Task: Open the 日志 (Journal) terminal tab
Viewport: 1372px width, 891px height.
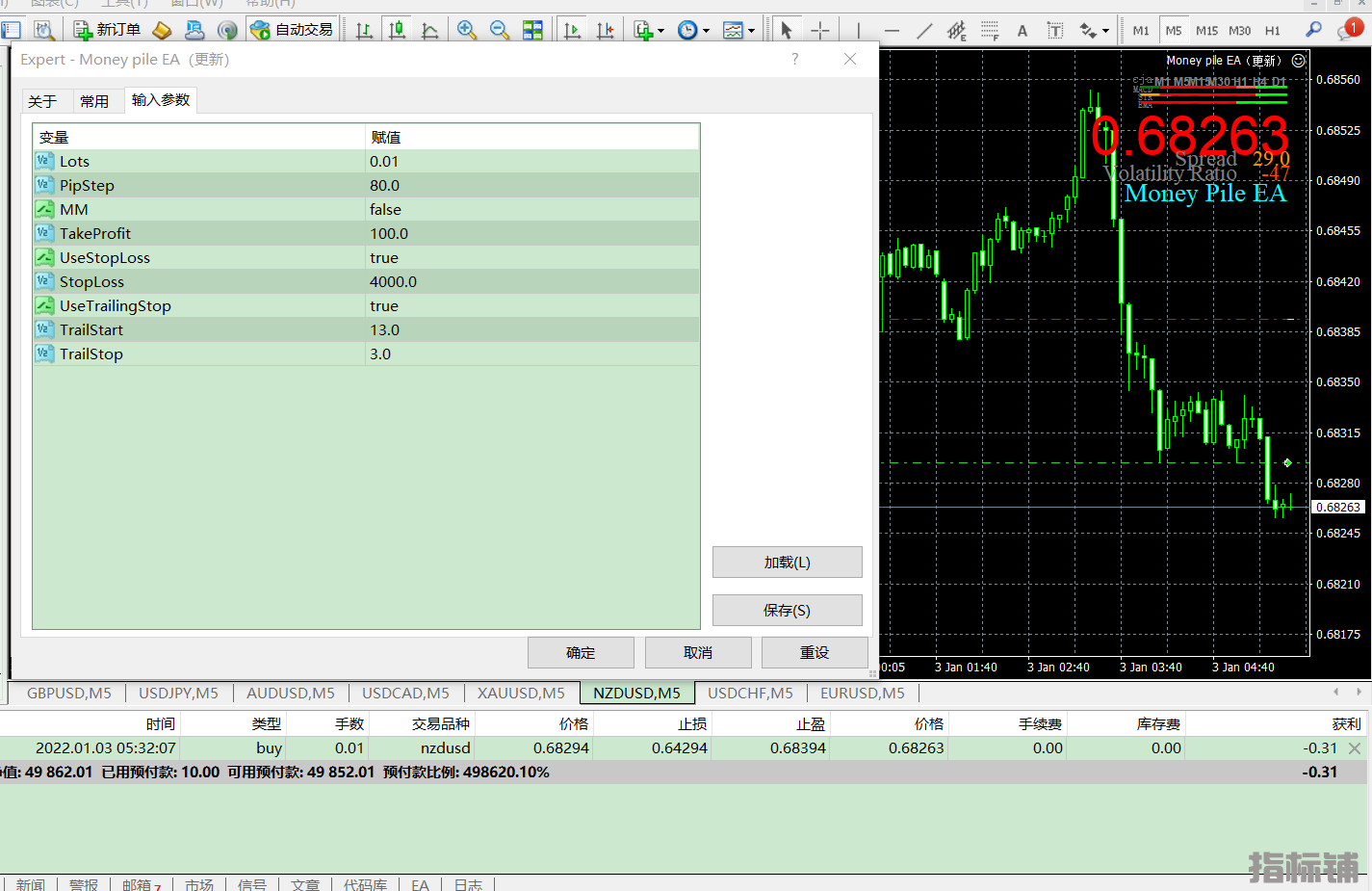Action: coord(468,884)
